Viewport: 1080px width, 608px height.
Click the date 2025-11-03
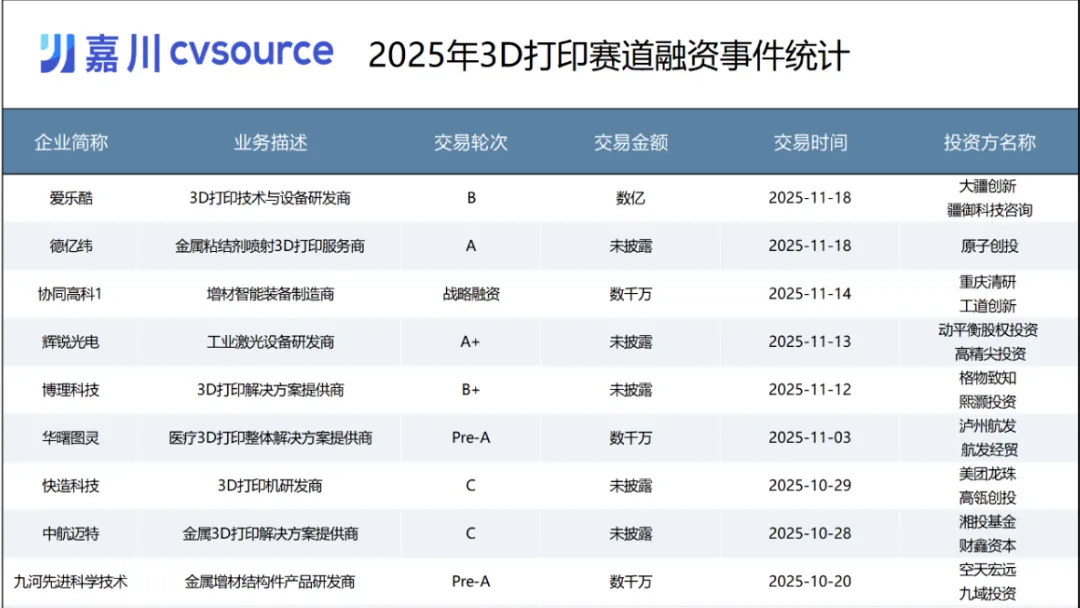pos(810,438)
